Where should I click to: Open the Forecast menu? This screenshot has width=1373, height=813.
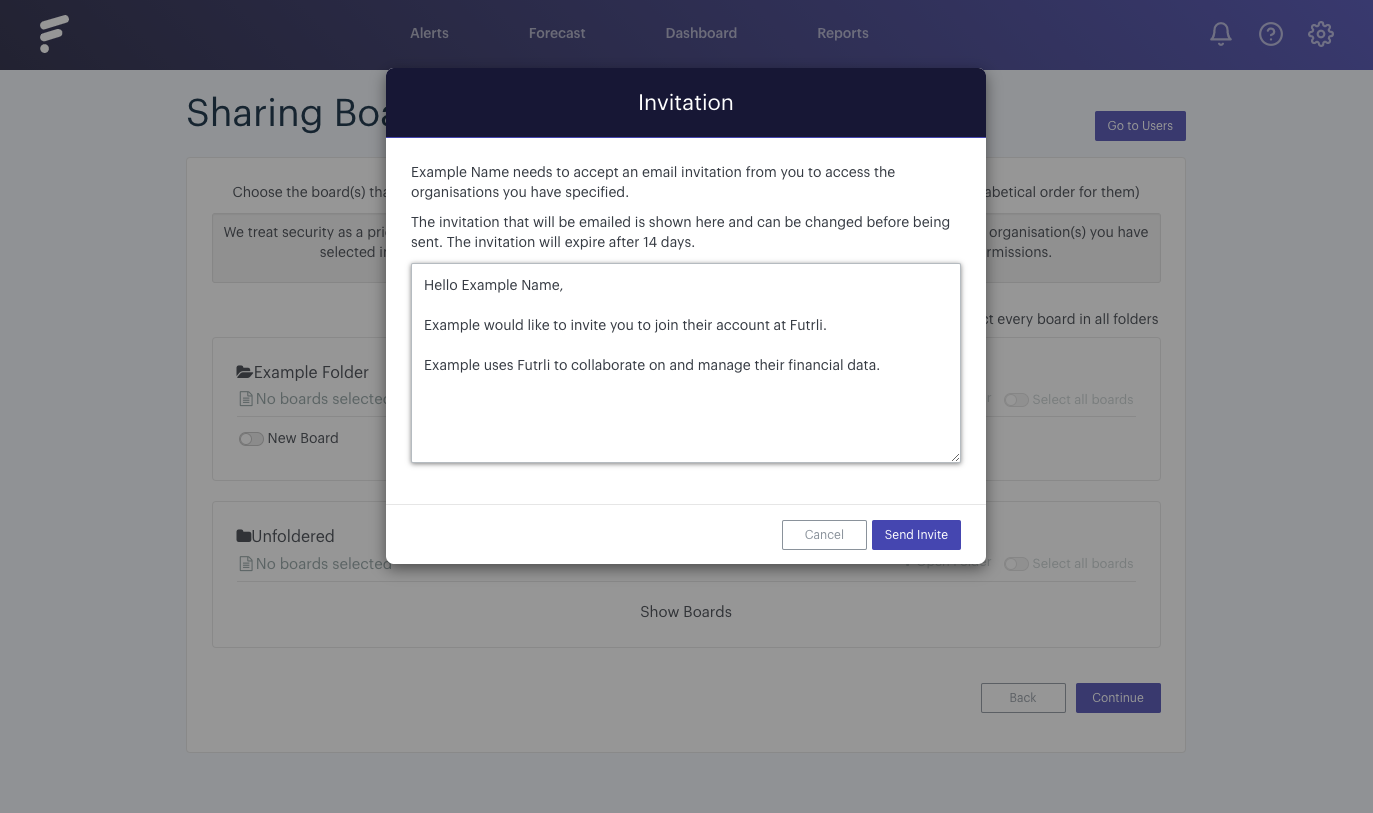(557, 33)
